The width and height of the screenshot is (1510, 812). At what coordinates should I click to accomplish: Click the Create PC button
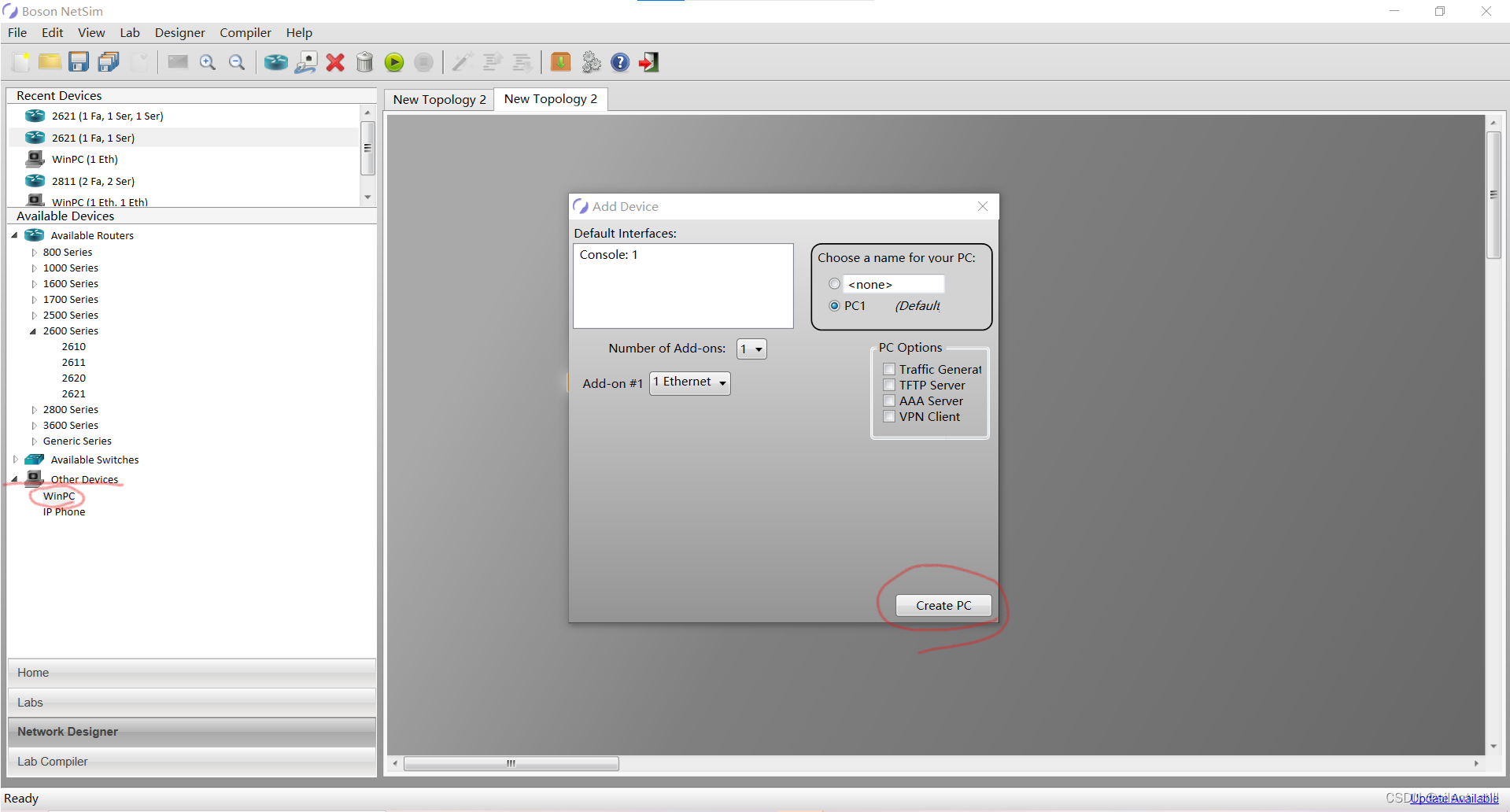coord(943,605)
